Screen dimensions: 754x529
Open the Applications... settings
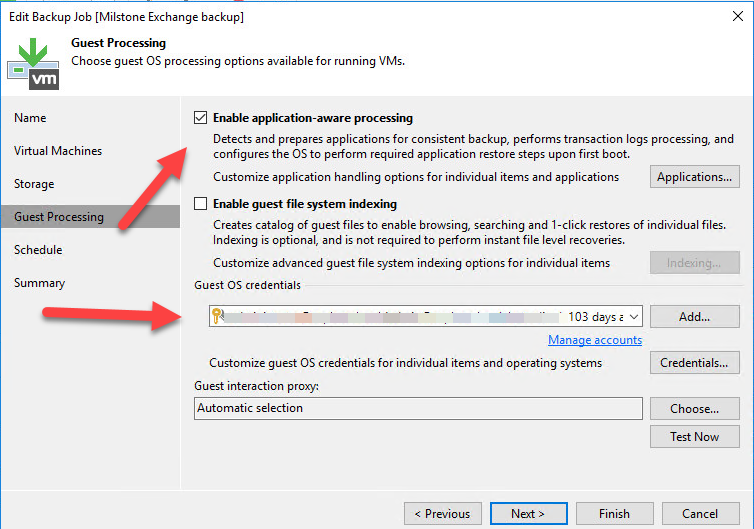coord(694,177)
